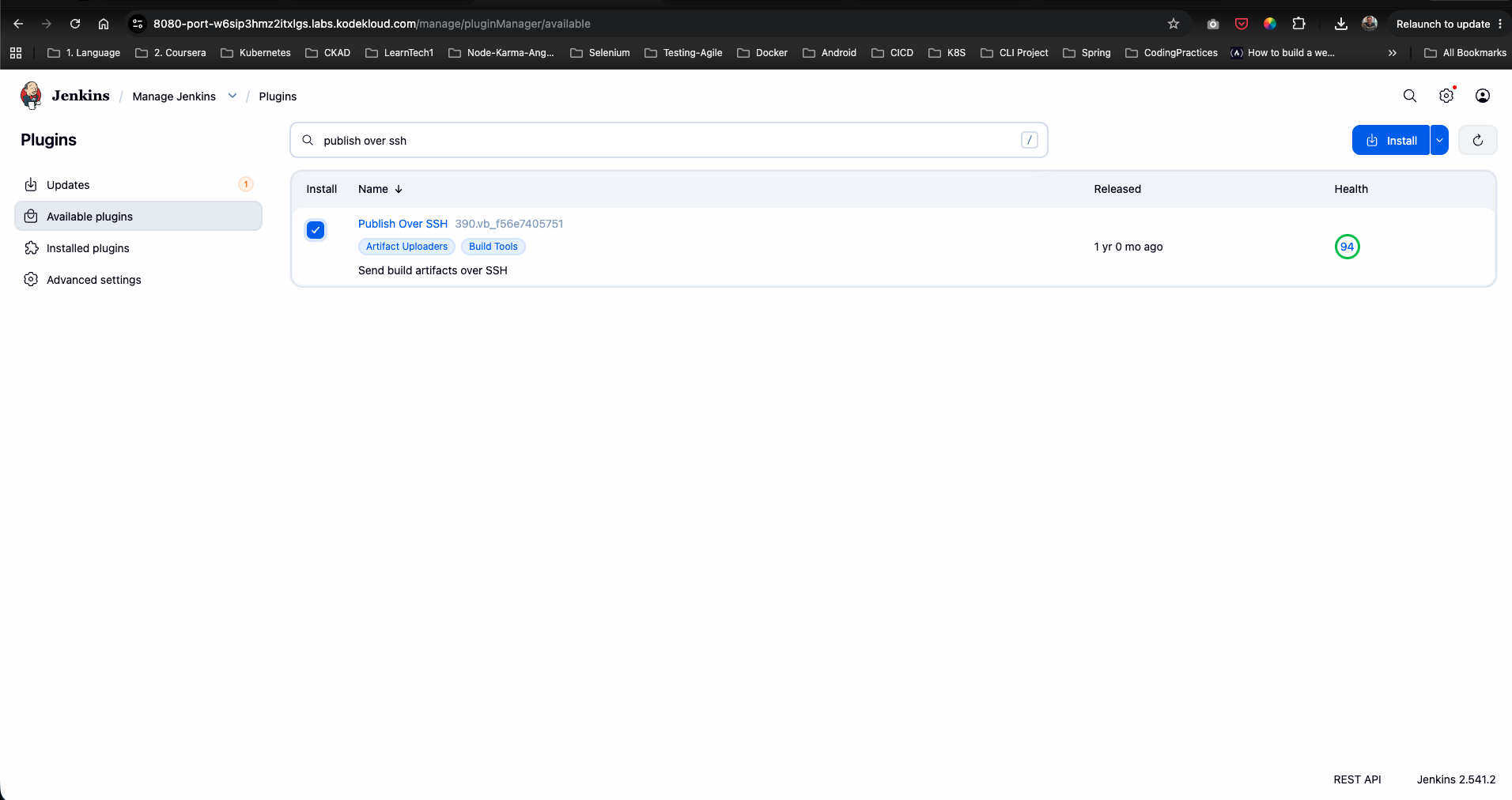Click the Artifact Uploaders tag

coord(406,247)
